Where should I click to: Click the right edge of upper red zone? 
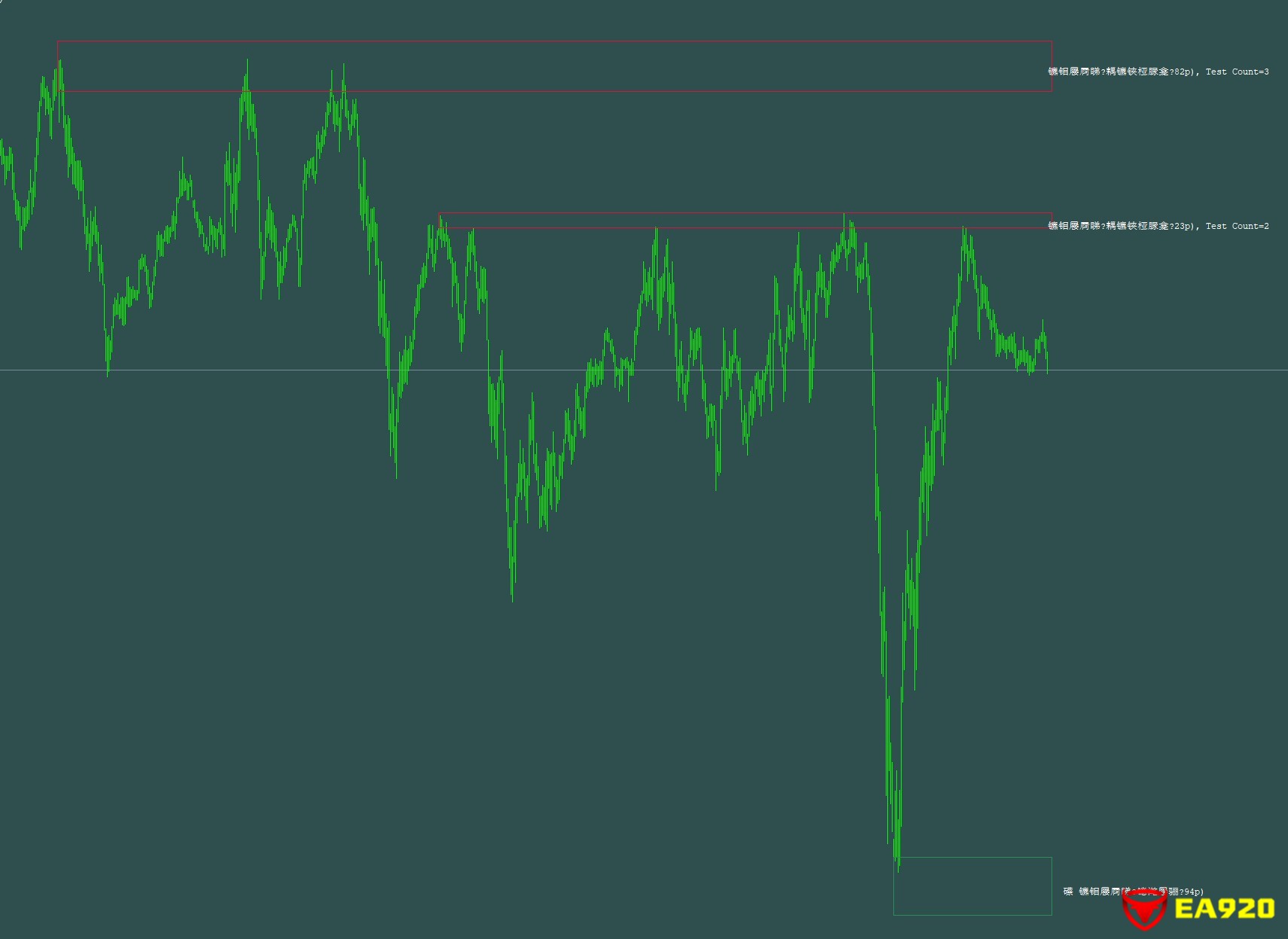(1051, 66)
